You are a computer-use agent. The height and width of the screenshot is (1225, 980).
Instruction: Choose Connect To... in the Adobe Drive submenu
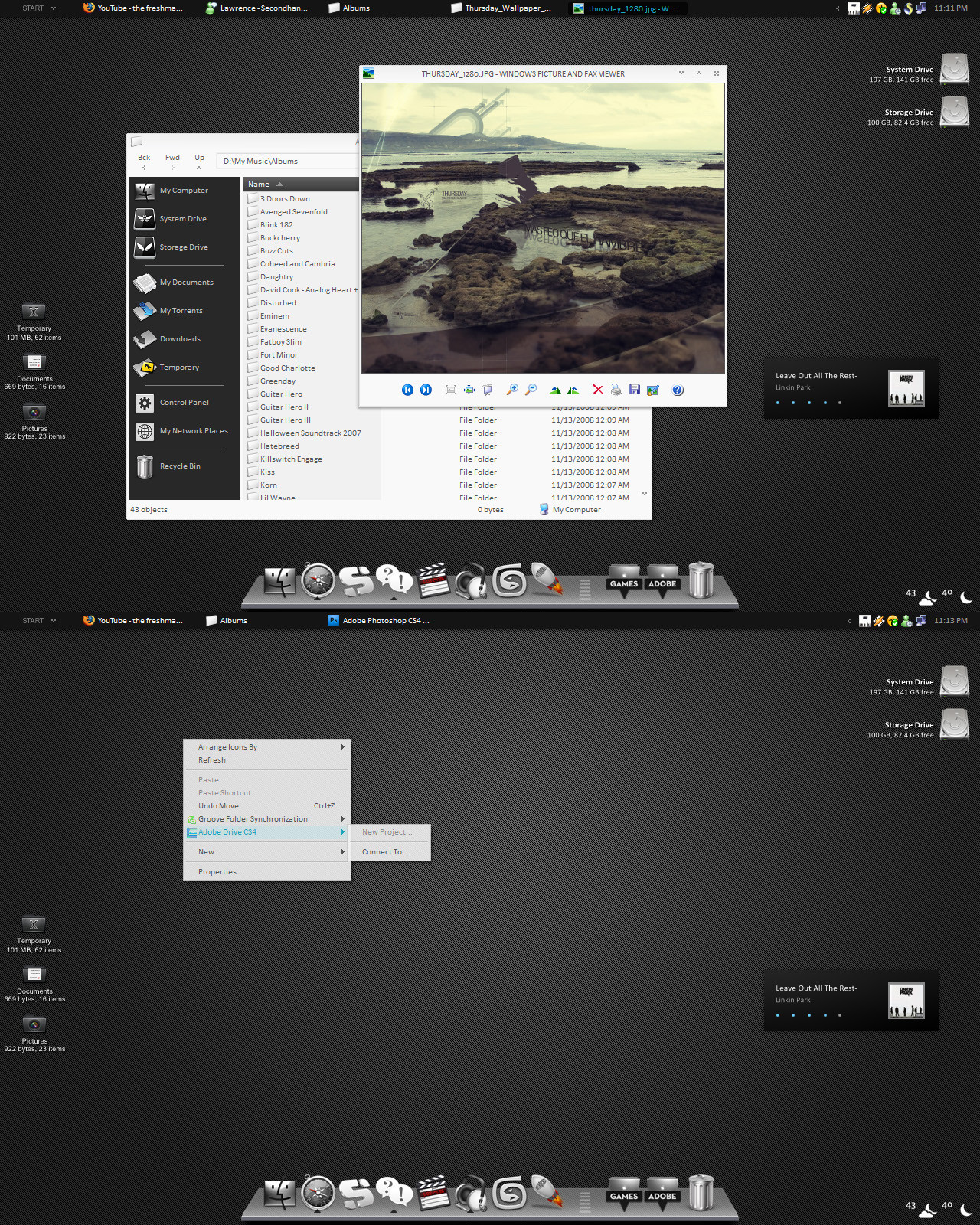click(x=390, y=852)
